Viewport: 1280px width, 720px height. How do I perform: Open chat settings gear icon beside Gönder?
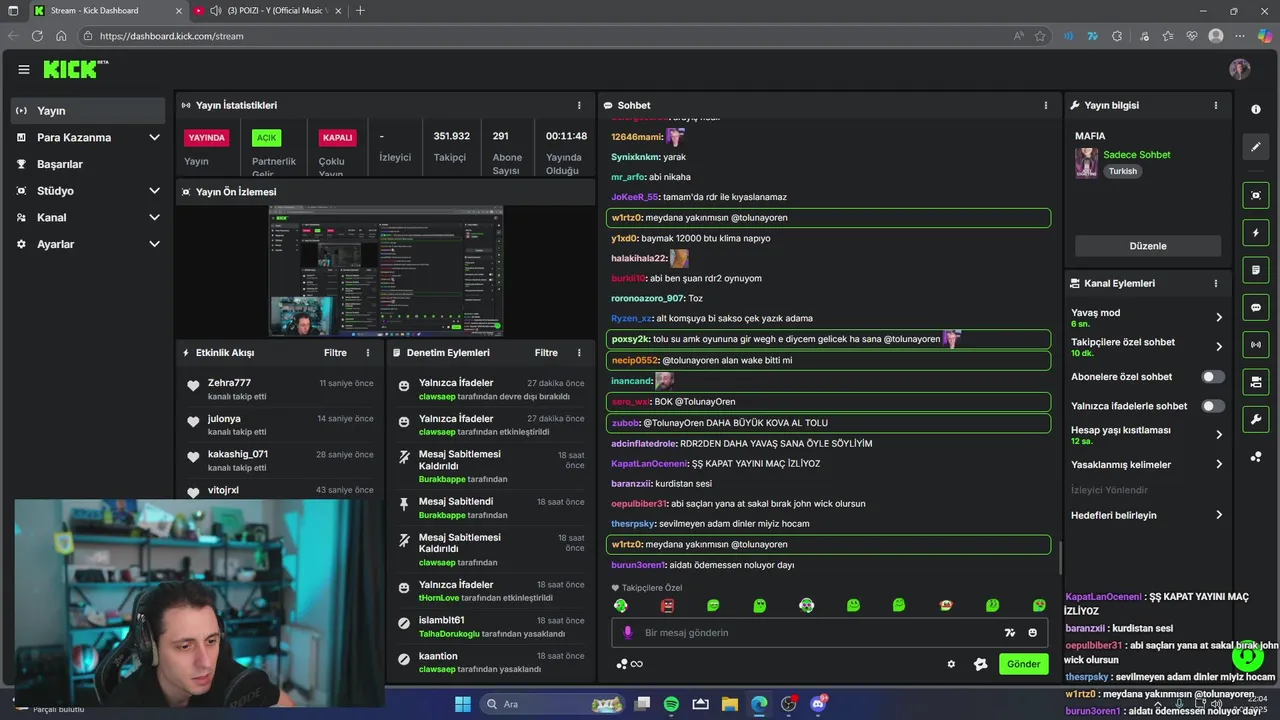[951, 664]
